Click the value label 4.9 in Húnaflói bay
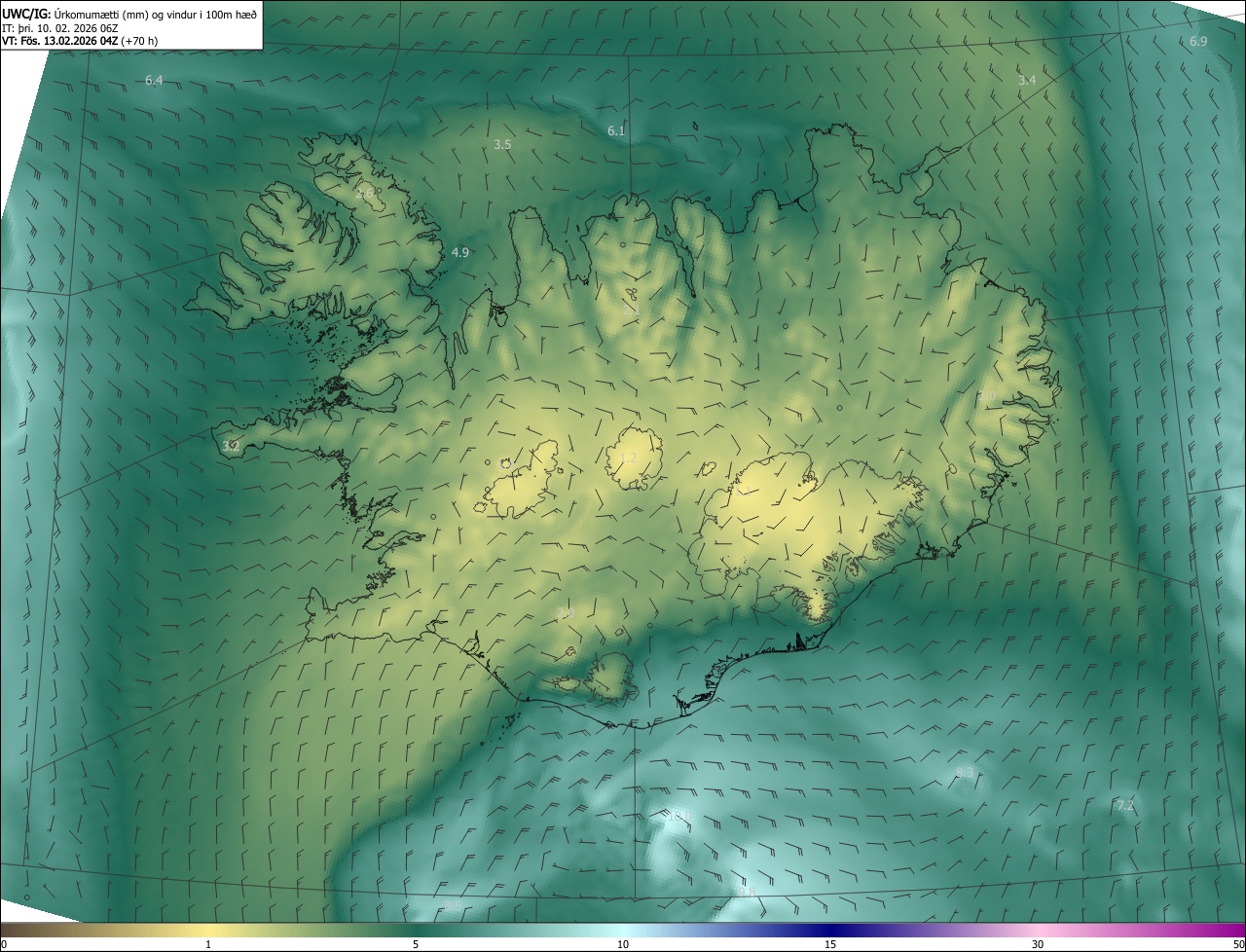 click(460, 252)
